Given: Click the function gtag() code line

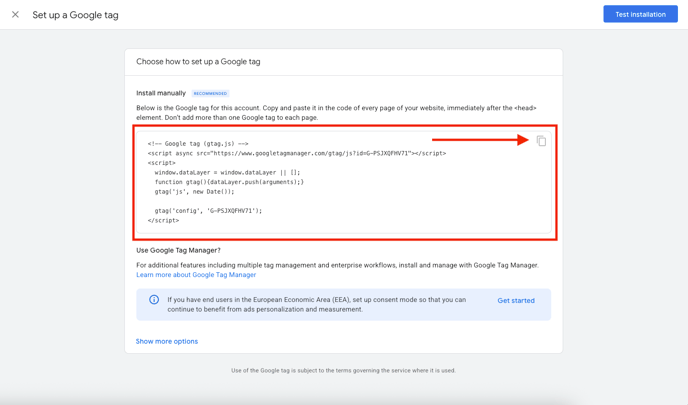Looking at the screenshot, I should [x=229, y=182].
